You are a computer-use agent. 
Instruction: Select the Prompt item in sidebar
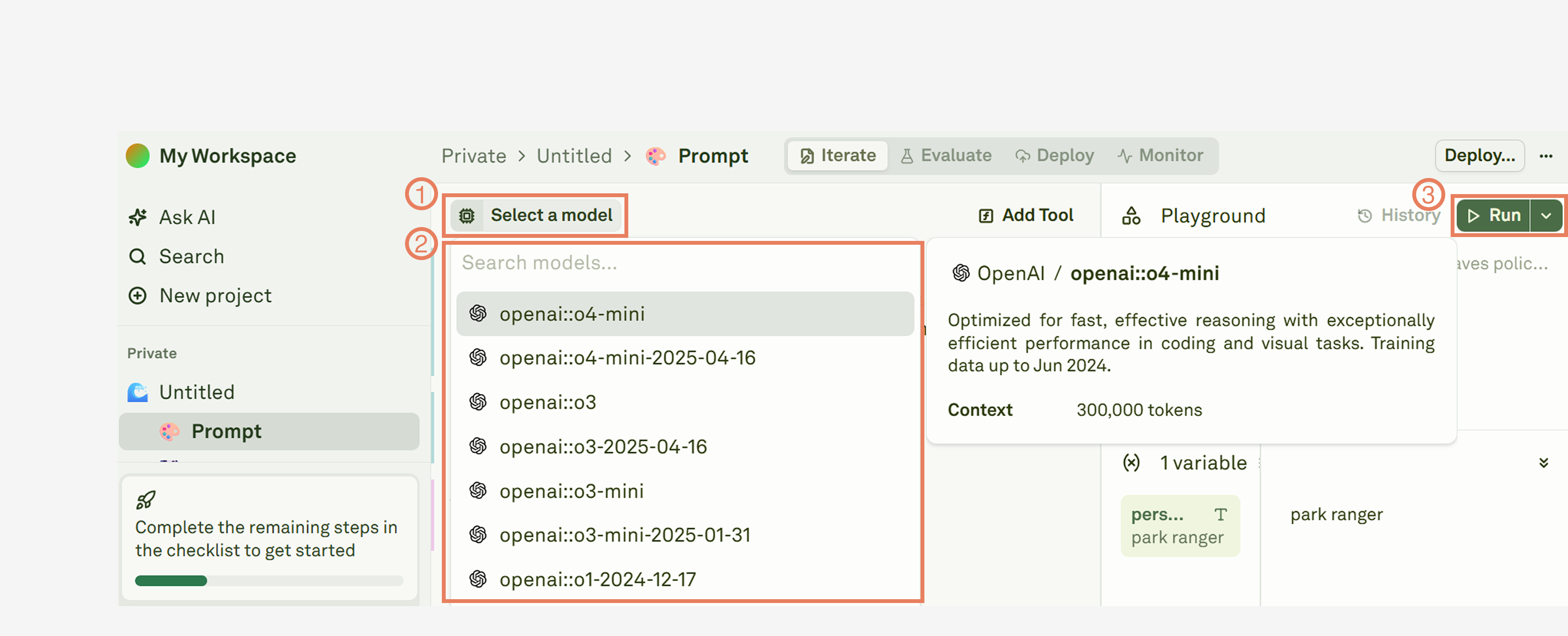coord(269,432)
